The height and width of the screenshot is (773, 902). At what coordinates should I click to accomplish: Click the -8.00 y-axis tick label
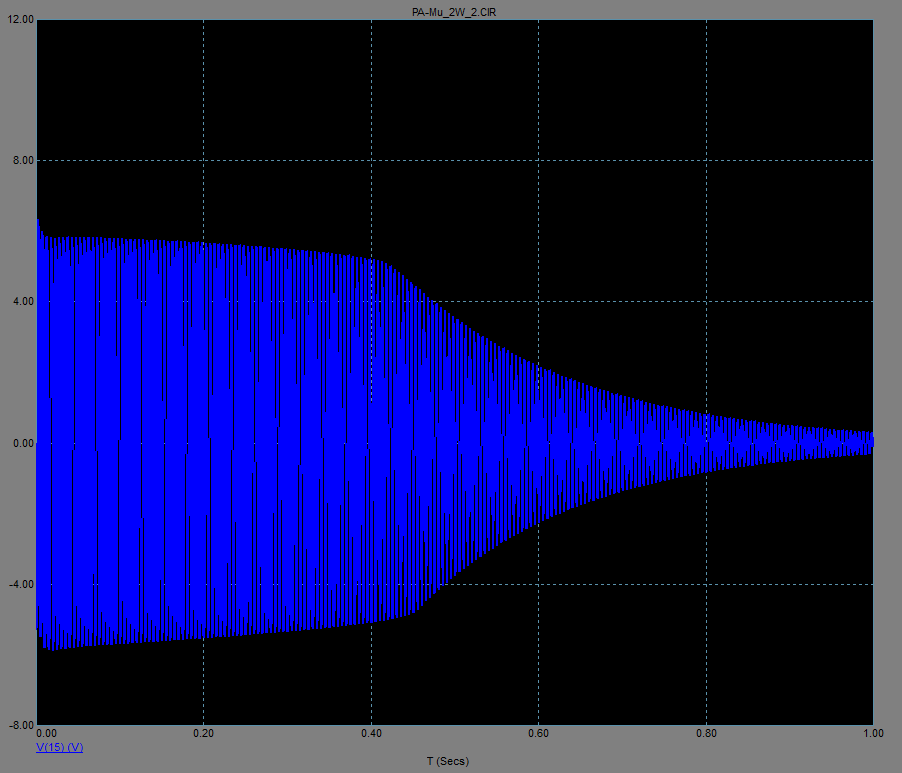19,725
